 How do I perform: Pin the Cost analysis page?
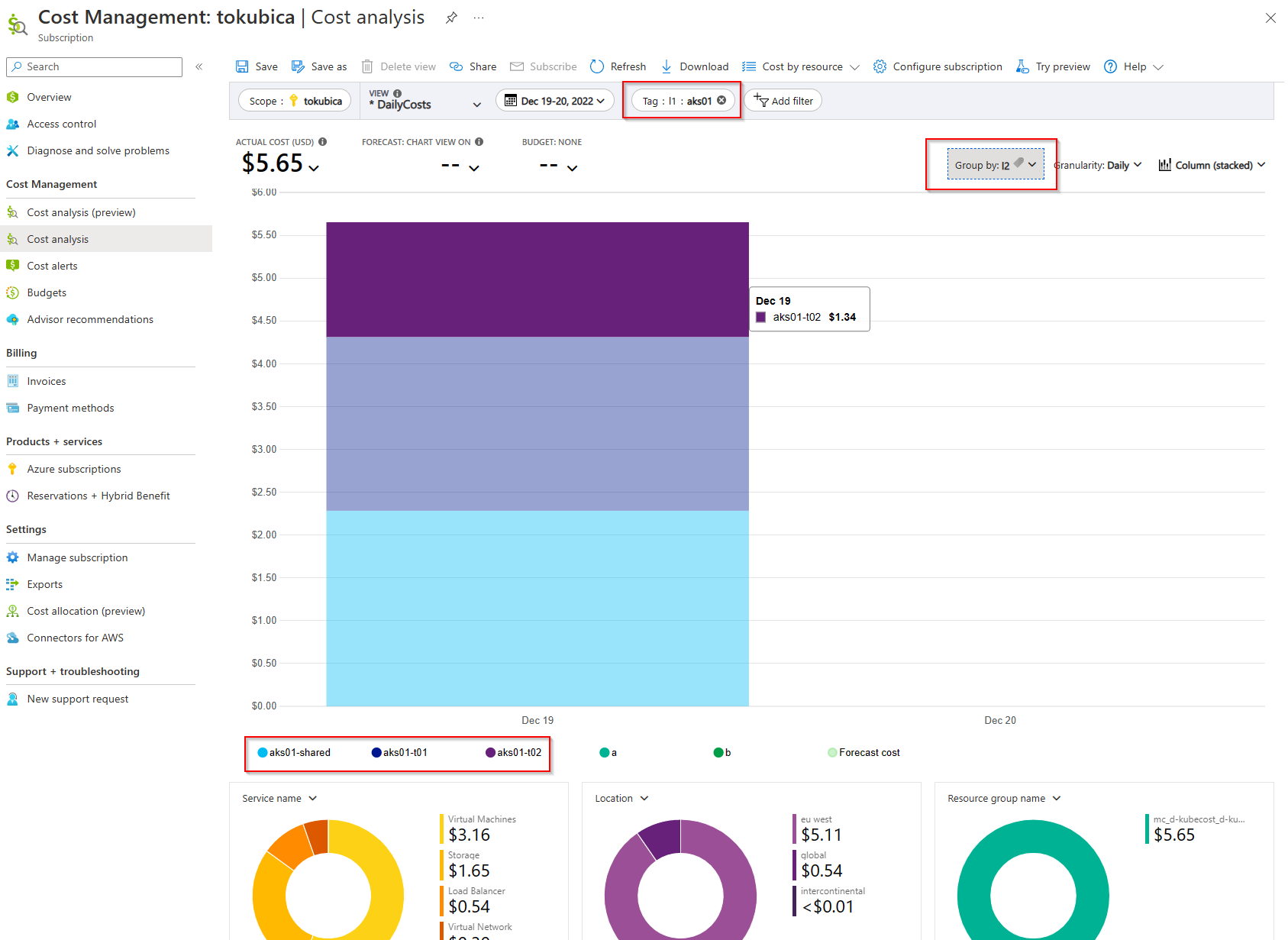452,18
